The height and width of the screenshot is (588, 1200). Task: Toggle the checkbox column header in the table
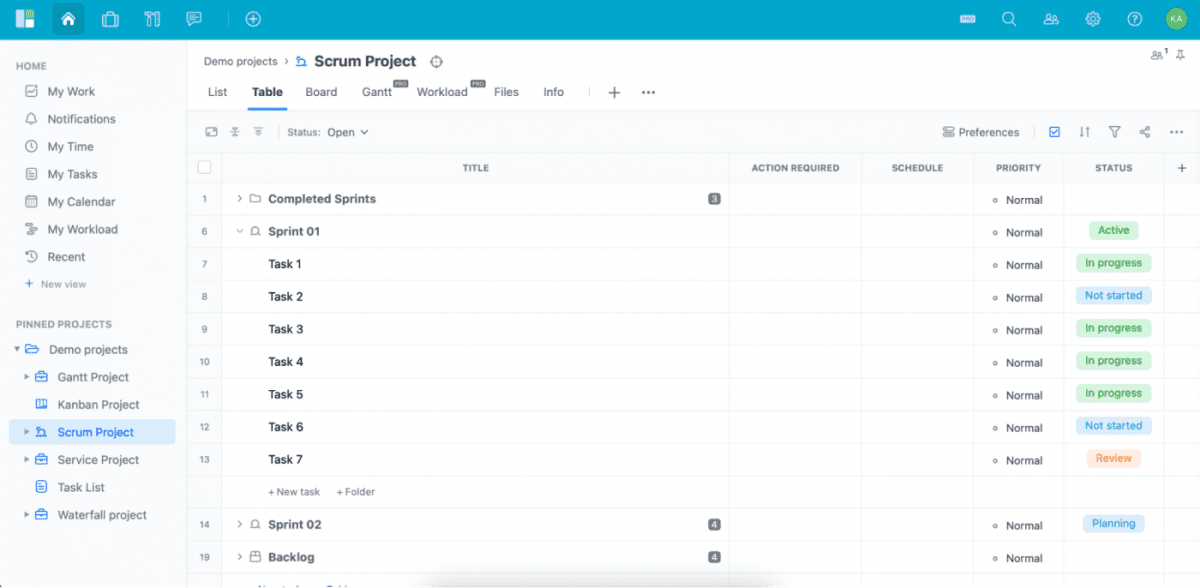pos(204,167)
